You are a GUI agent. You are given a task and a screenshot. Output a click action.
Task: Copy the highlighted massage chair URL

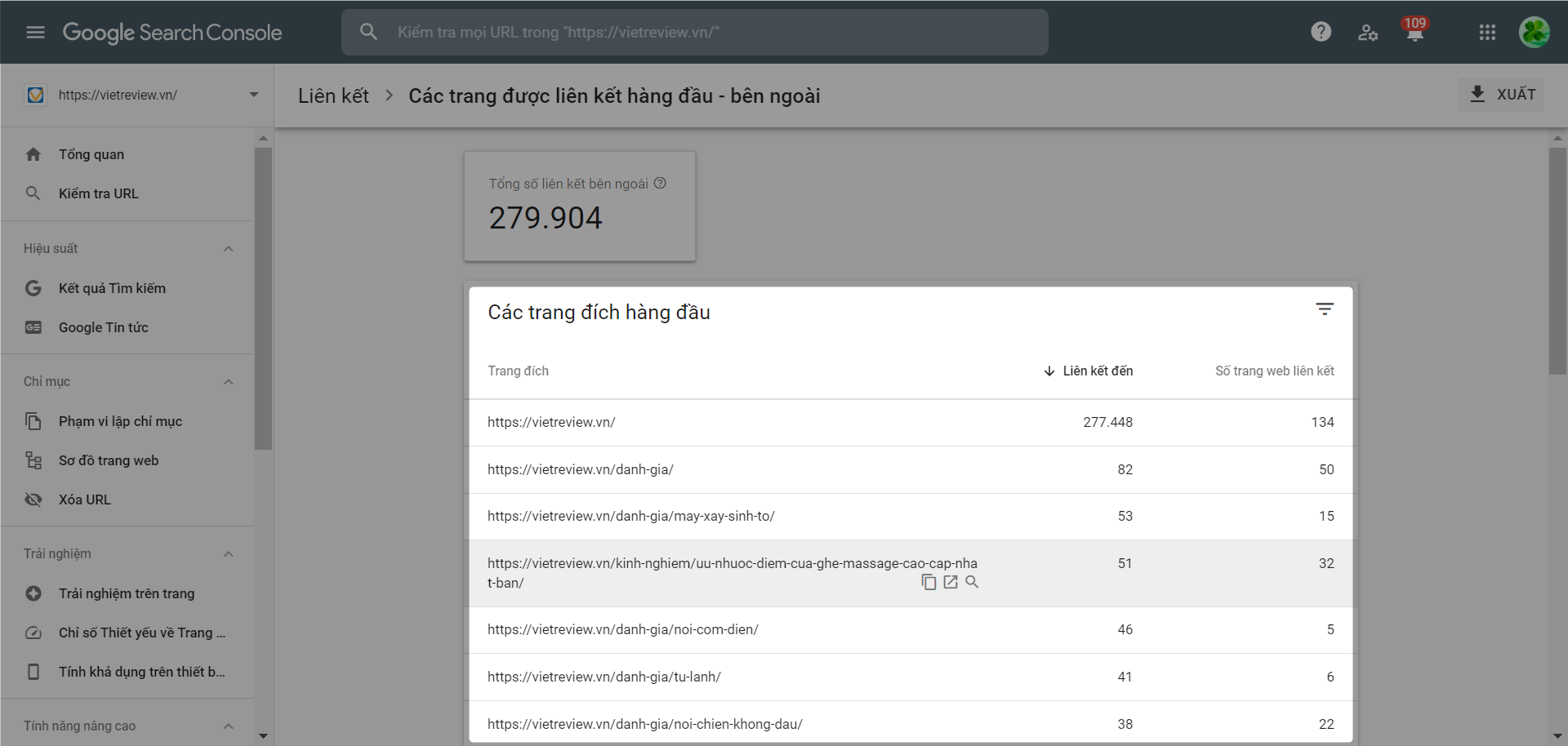click(929, 582)
